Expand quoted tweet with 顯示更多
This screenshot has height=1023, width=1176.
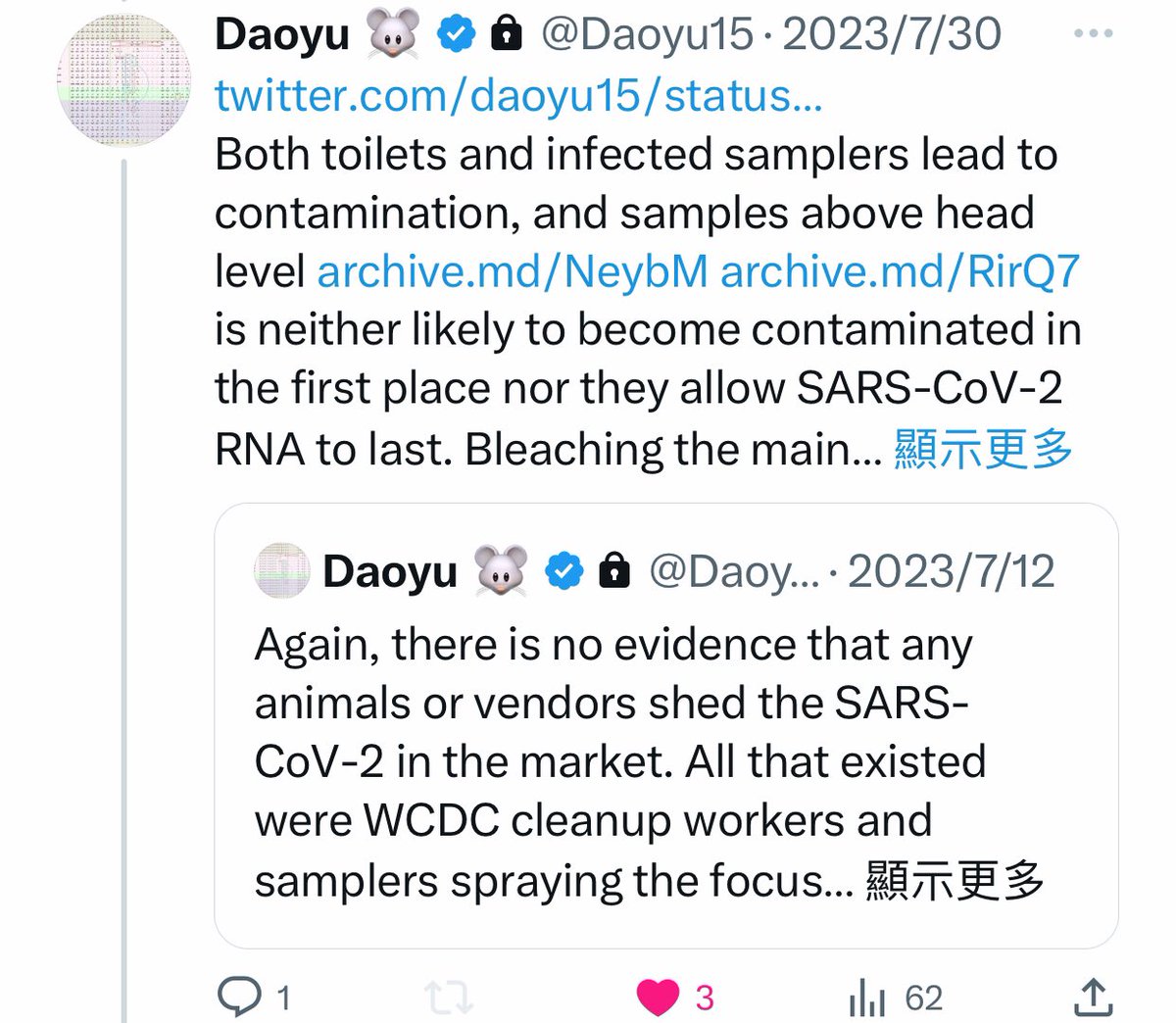(955, 881)
